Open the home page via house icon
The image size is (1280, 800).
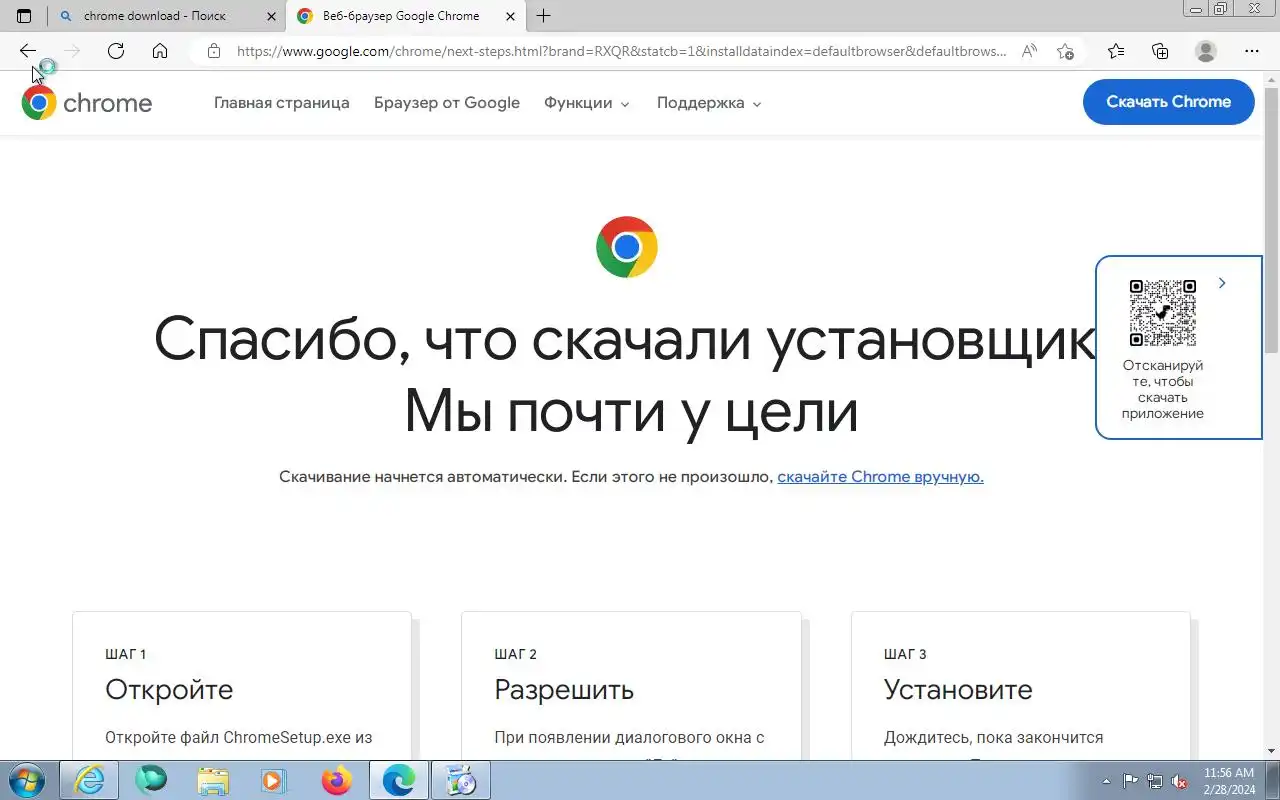160,51
